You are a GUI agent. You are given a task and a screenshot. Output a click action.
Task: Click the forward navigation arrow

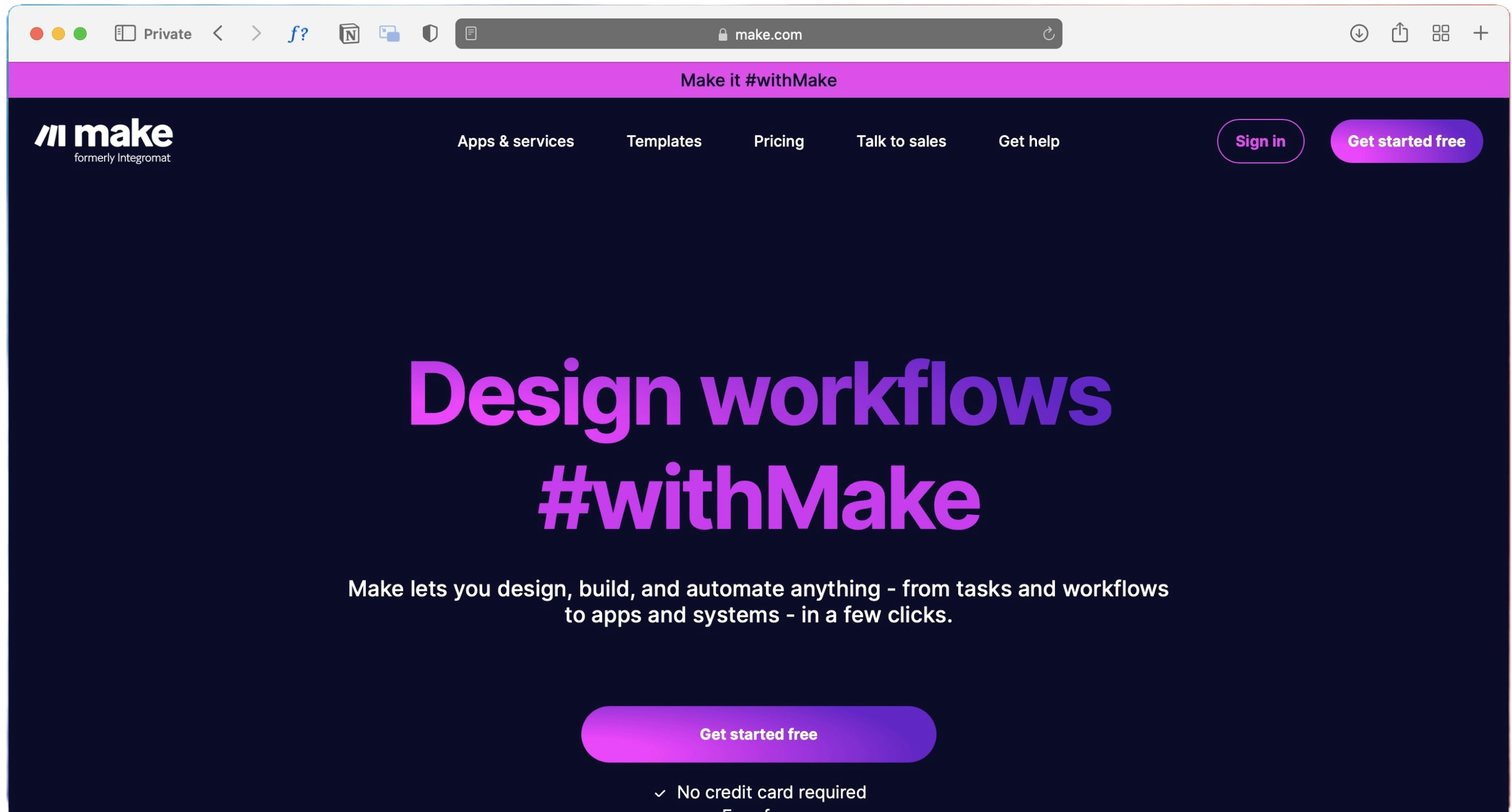click(256, 33)
